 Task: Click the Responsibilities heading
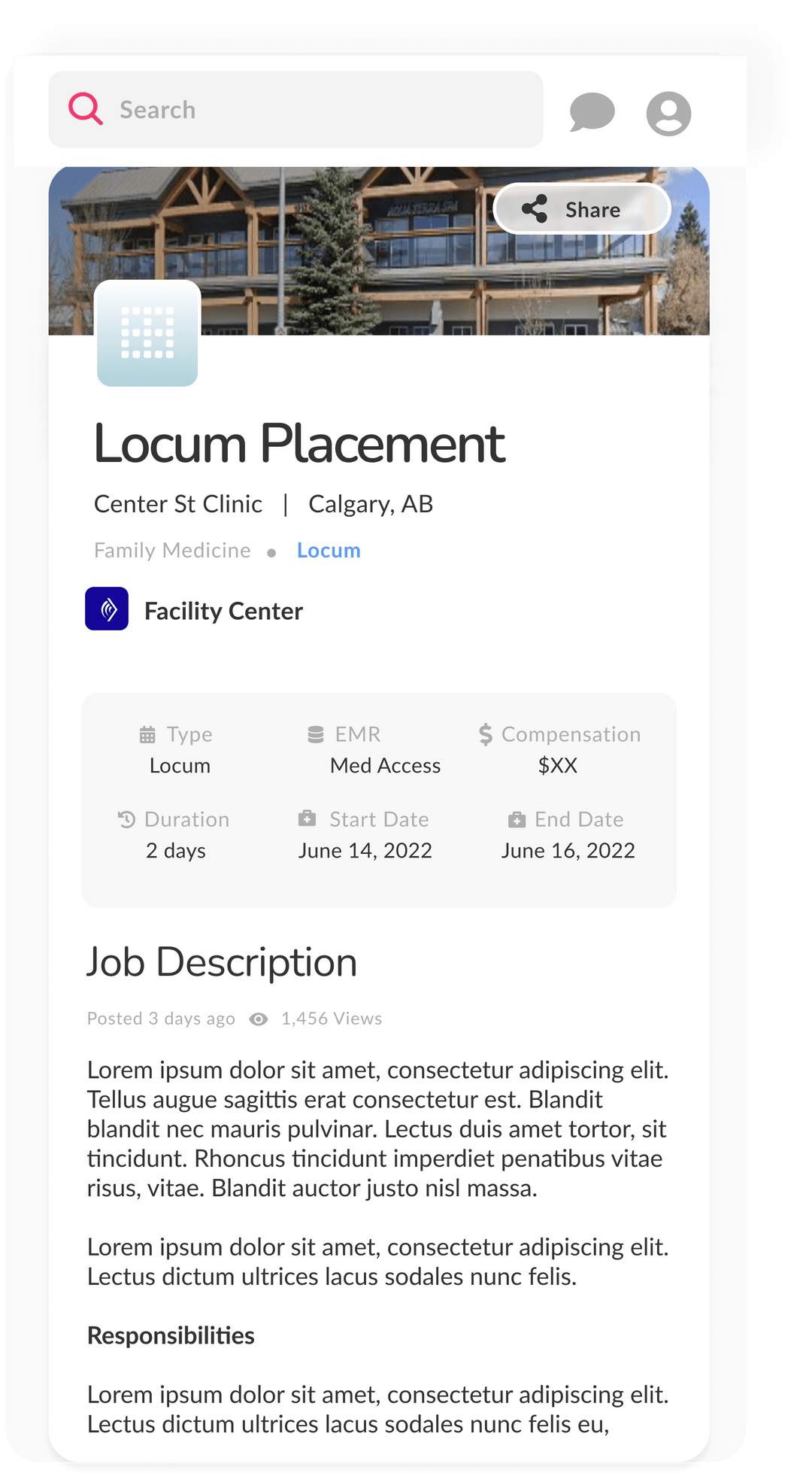[171, 1335]
